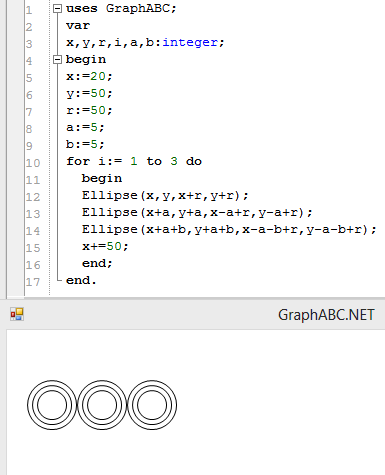Click the third drawn concentric circle
The image size is (385, 475).
click(x=152, y=405)
